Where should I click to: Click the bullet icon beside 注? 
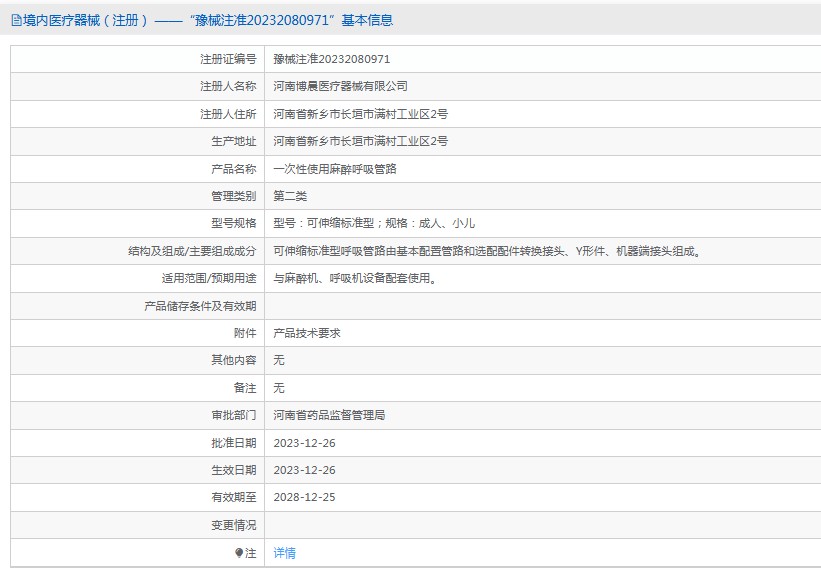[239, 553]
